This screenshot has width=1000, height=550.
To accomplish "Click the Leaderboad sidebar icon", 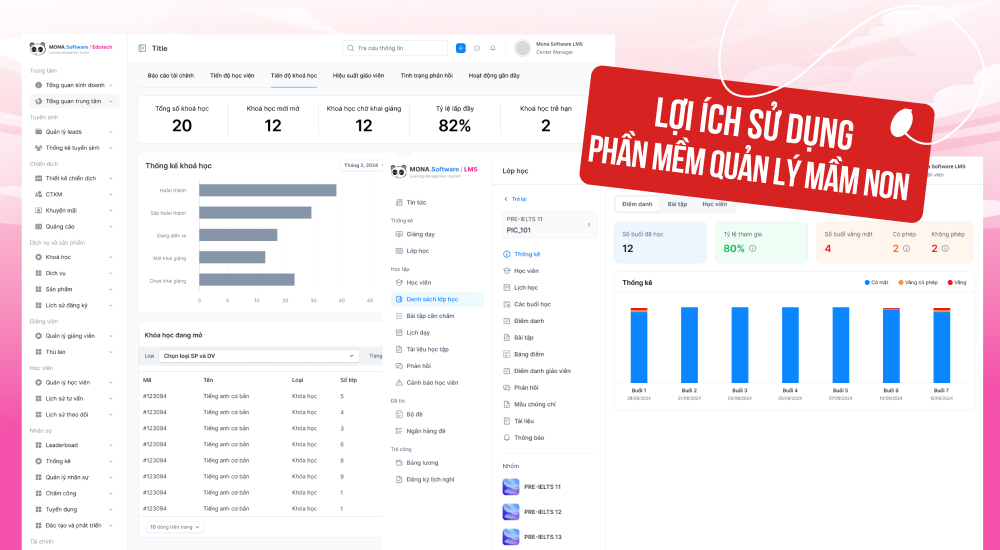I will [x=38, y=445].
